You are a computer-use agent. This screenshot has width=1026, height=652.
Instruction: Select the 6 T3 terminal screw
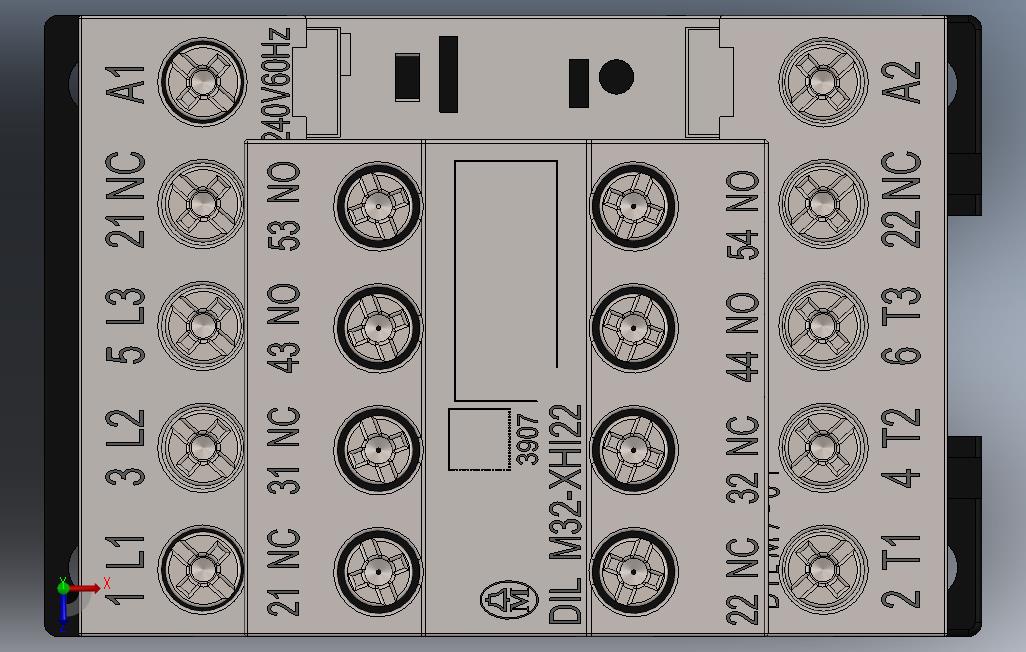click(823, 325)
